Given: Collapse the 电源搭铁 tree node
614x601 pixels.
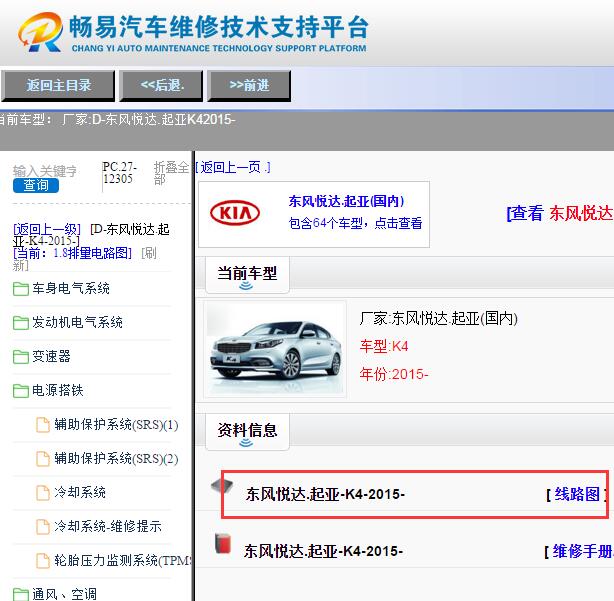Looking at the screenshot, I should click(58, 391).
